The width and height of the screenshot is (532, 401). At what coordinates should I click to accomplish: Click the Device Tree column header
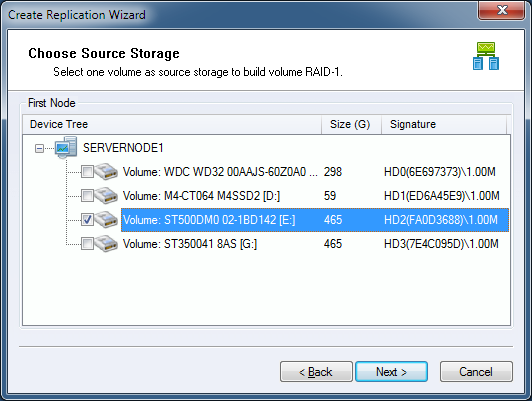(x=172, y=125)
